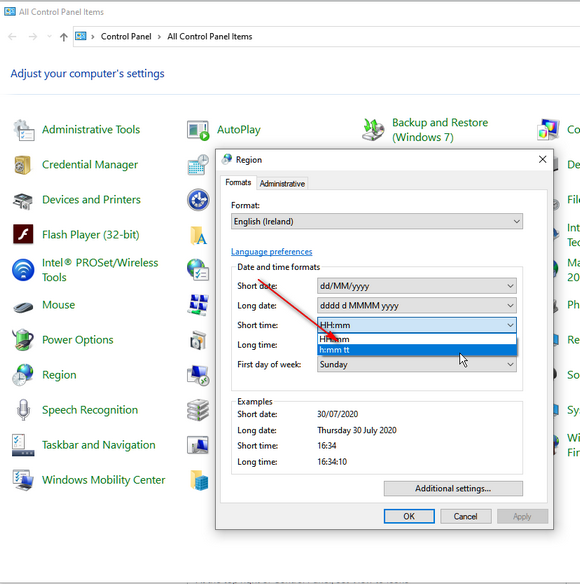Open the Mouse icon

tap(23, 307)
